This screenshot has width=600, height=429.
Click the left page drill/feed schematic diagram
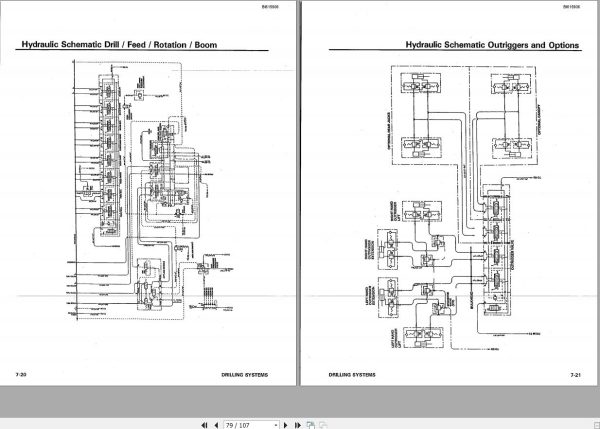150,190
